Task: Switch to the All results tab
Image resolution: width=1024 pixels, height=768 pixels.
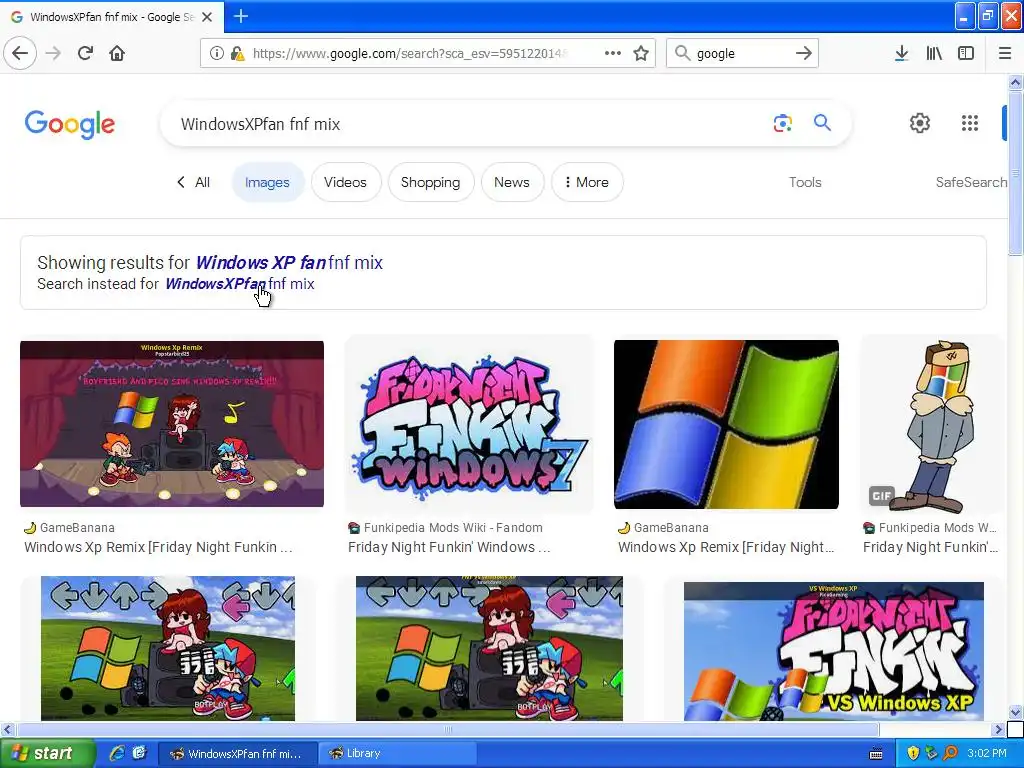Action: (202, 182)
